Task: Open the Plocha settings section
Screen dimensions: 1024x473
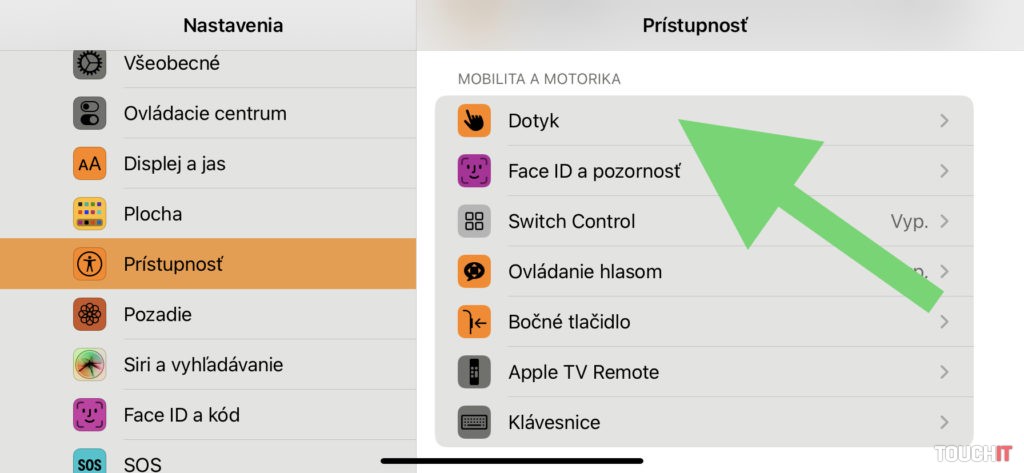Action: click(x=153, y=214)
